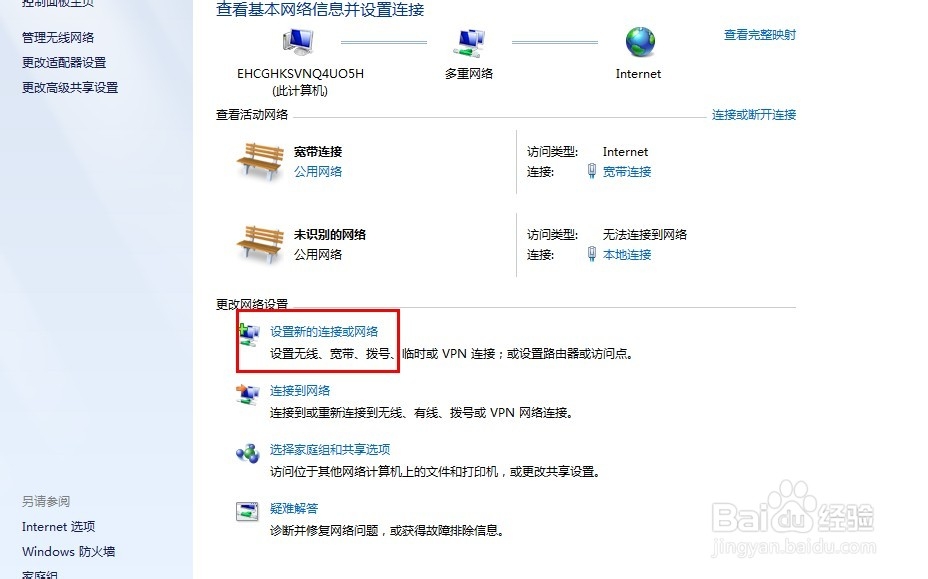Image resolution: width=928 pixels, height=579 pixels.
Task: Open 选择家庭组和共享选项 link
Action: click(330, 449)
